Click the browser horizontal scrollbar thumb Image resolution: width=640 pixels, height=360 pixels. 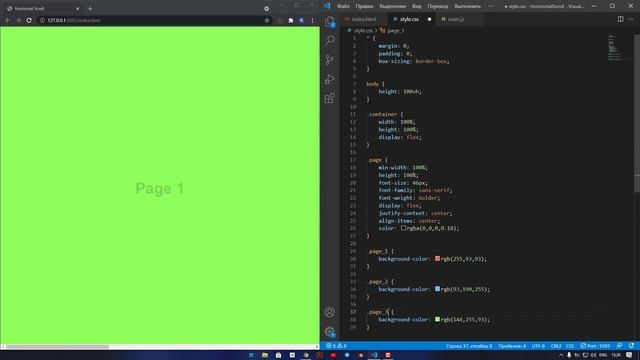57,347
